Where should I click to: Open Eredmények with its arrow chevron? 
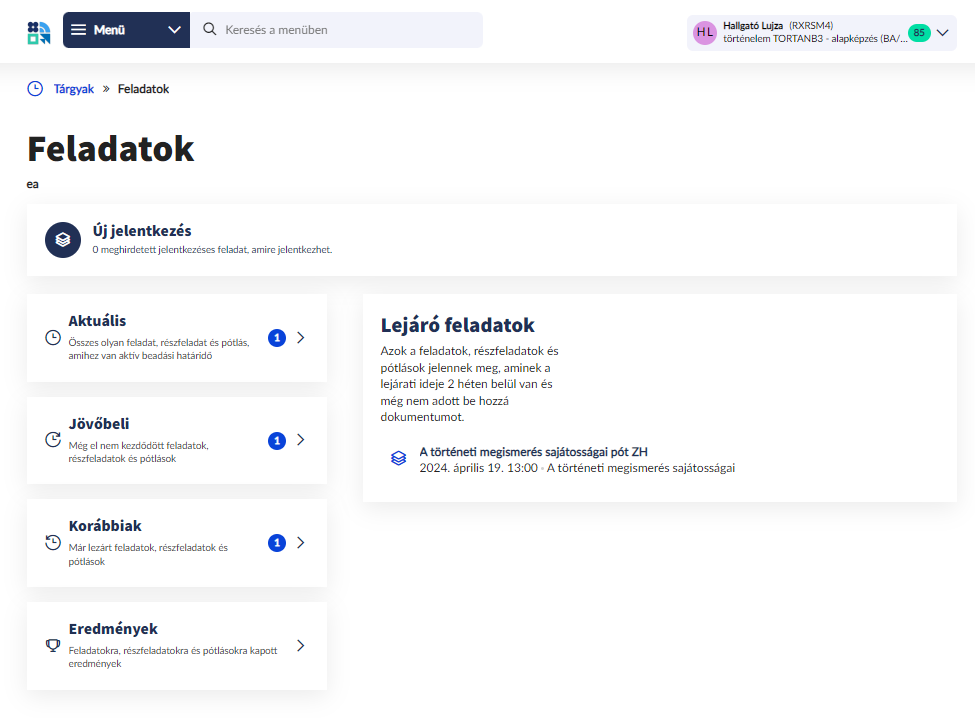click(301, 645)
